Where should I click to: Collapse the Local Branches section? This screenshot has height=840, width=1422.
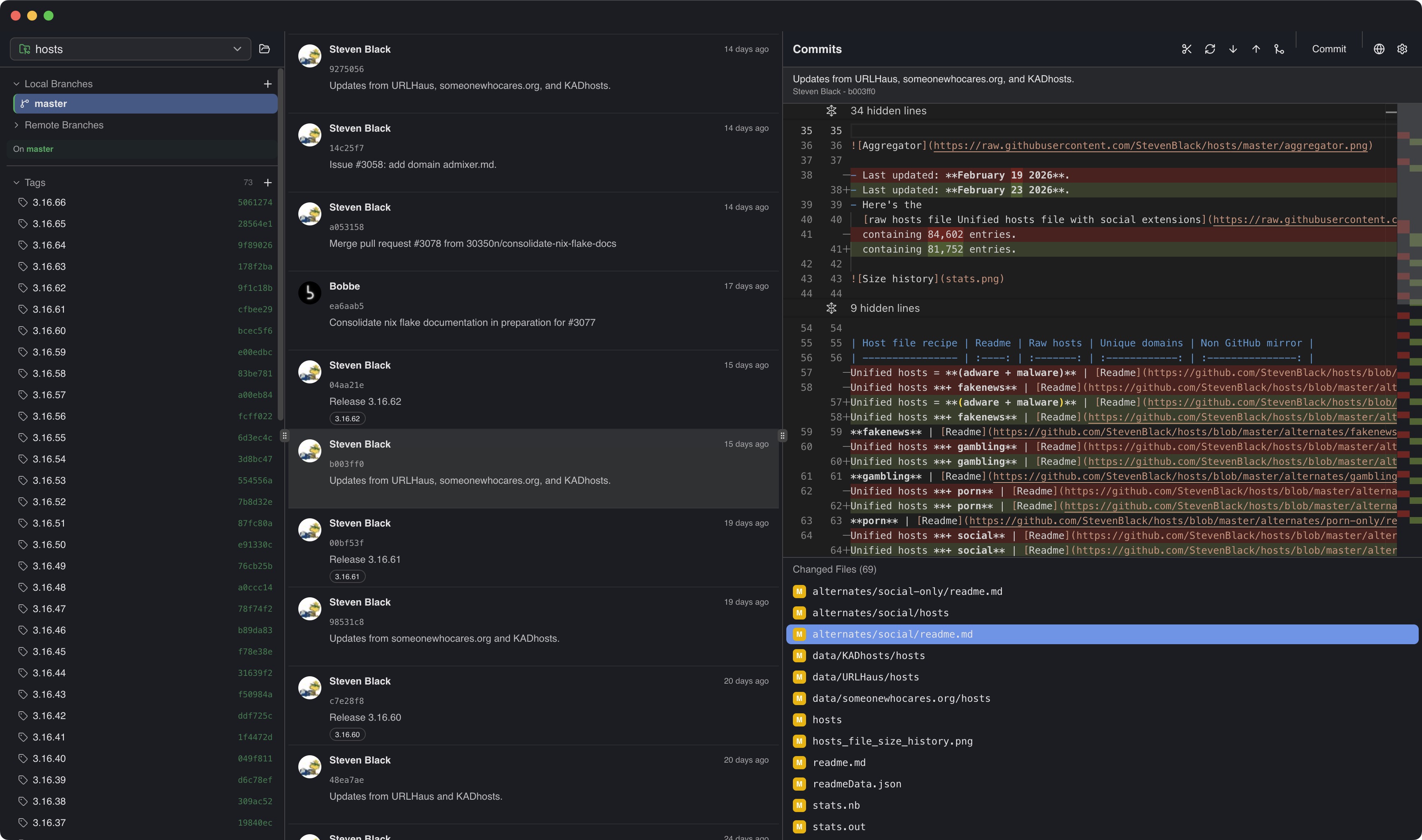(16, 83)
